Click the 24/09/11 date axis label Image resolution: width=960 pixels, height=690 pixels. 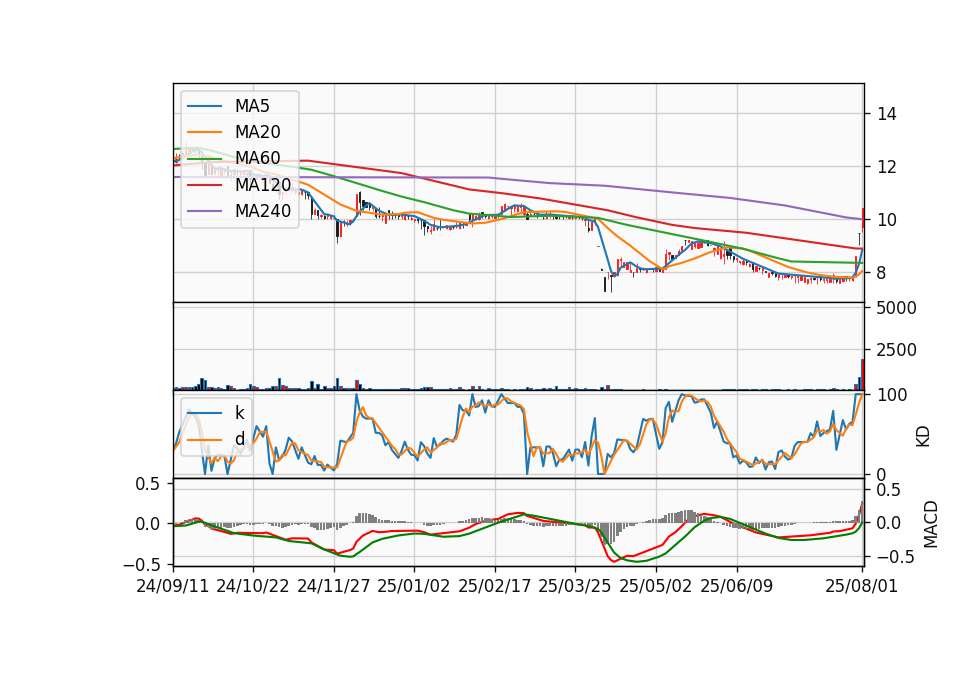(x=173, y=586)
